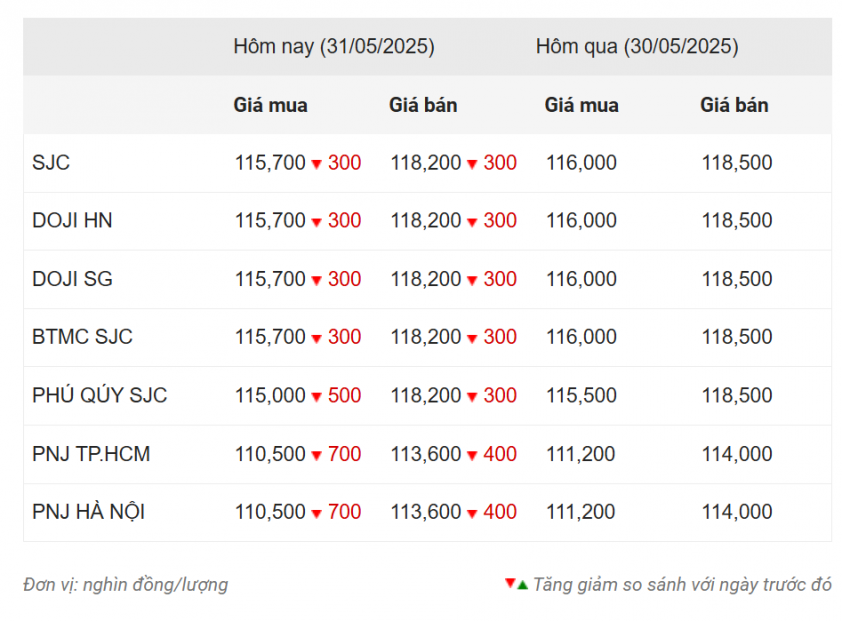The image size is (842, 621).
Task: Click the red and green triangle legend icon
Action: pos(516,584)
